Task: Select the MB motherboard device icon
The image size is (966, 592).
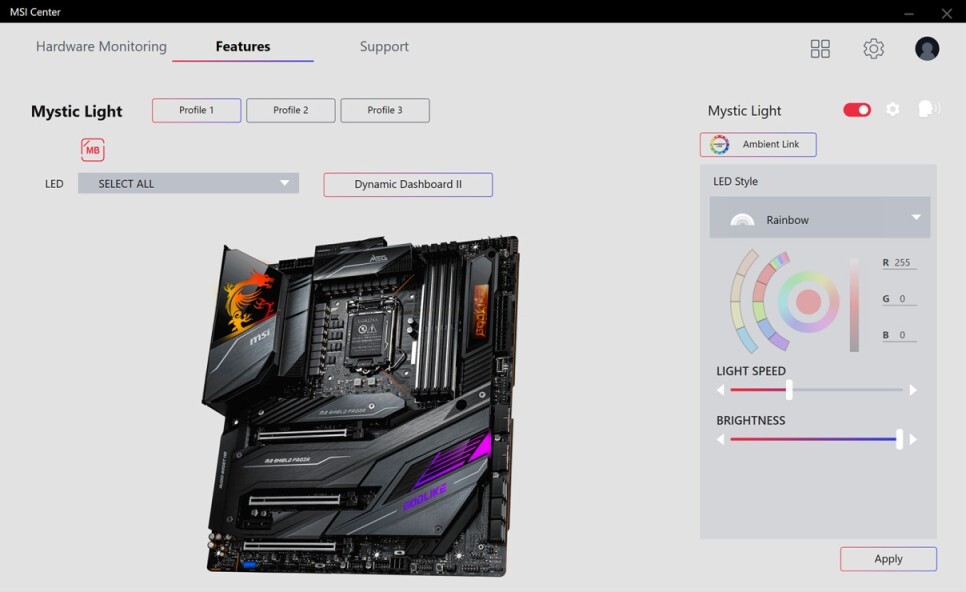Action: [92, 150]
